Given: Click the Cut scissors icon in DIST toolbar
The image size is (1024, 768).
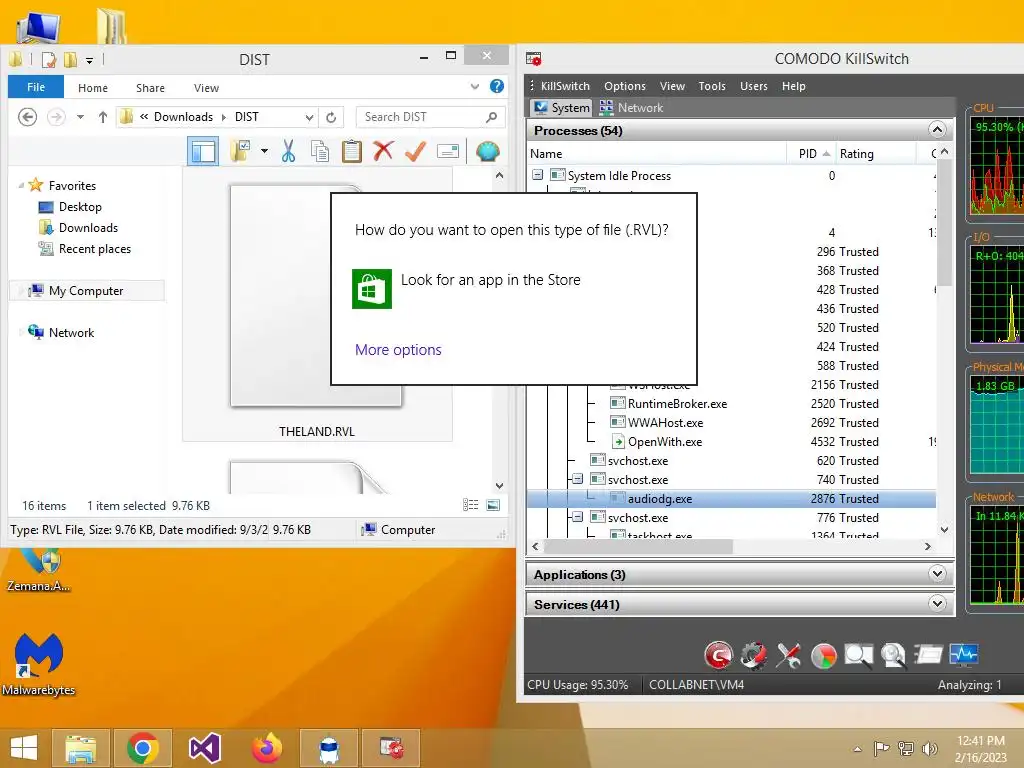Looking at the screenshot, I should coord(288,152).
